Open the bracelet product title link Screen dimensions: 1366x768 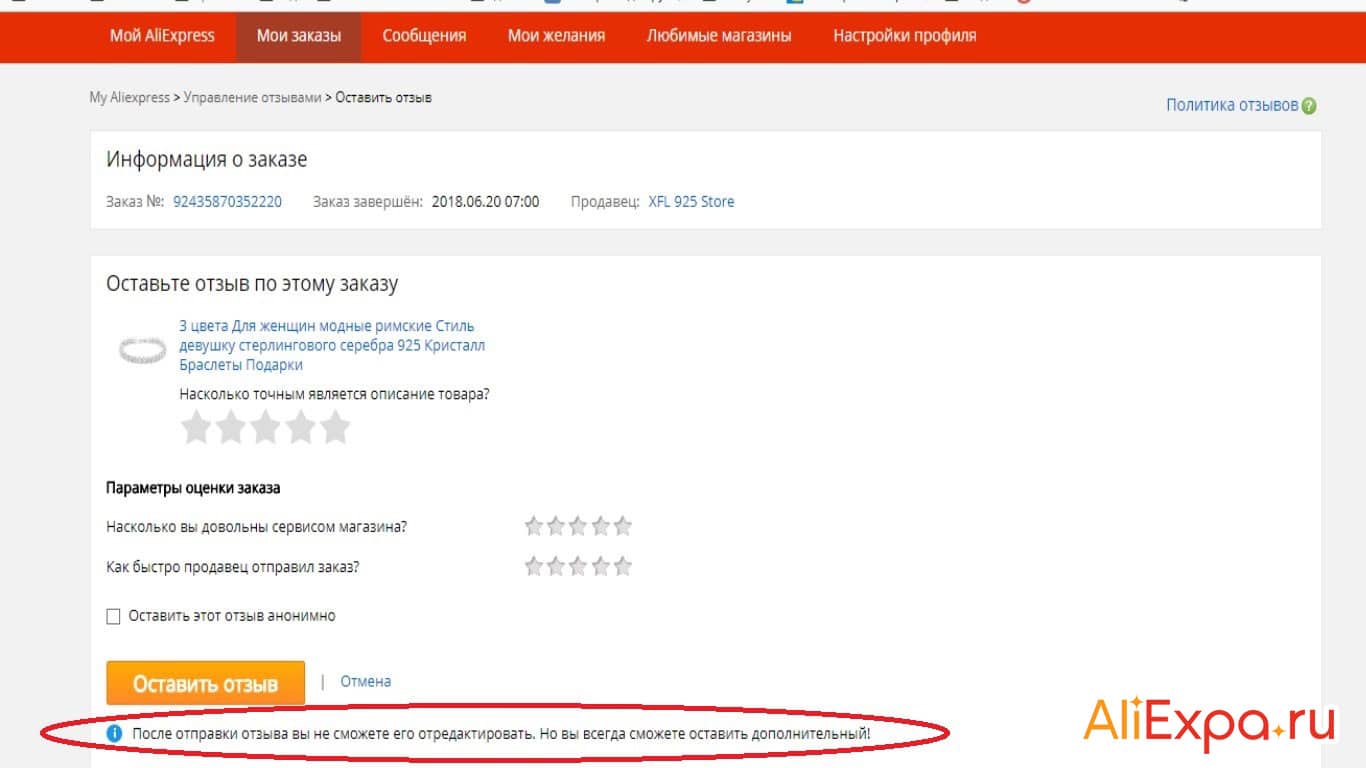[x=332, y=345]
